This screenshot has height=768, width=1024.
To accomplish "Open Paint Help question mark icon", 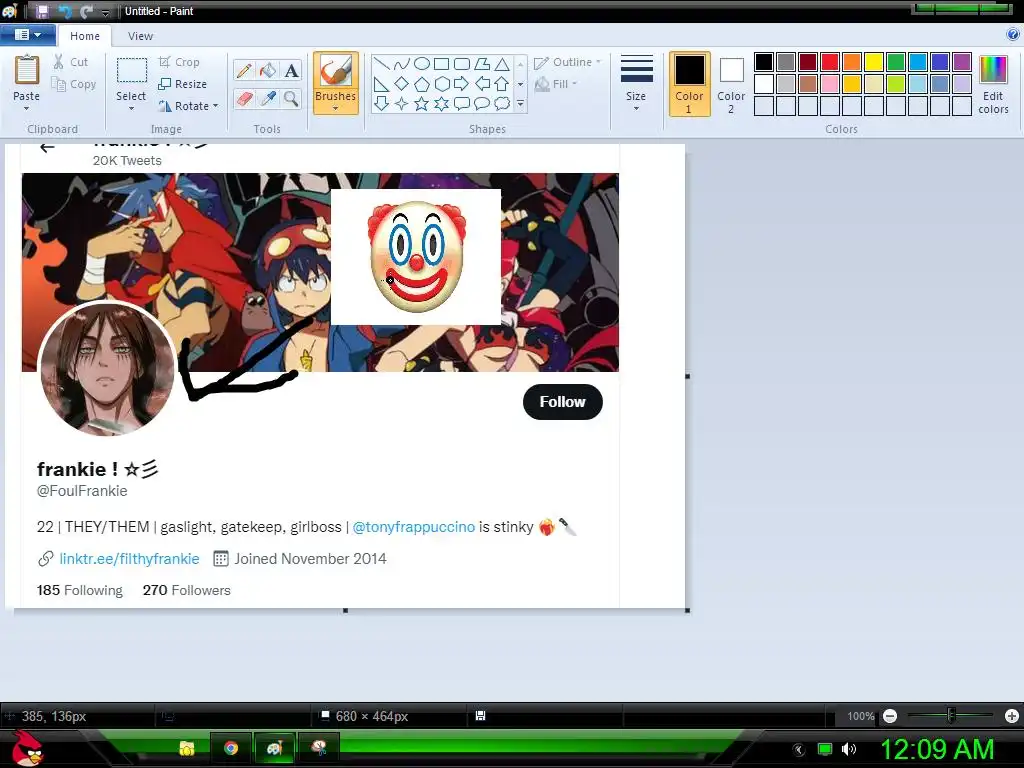I will (1013, 35).
